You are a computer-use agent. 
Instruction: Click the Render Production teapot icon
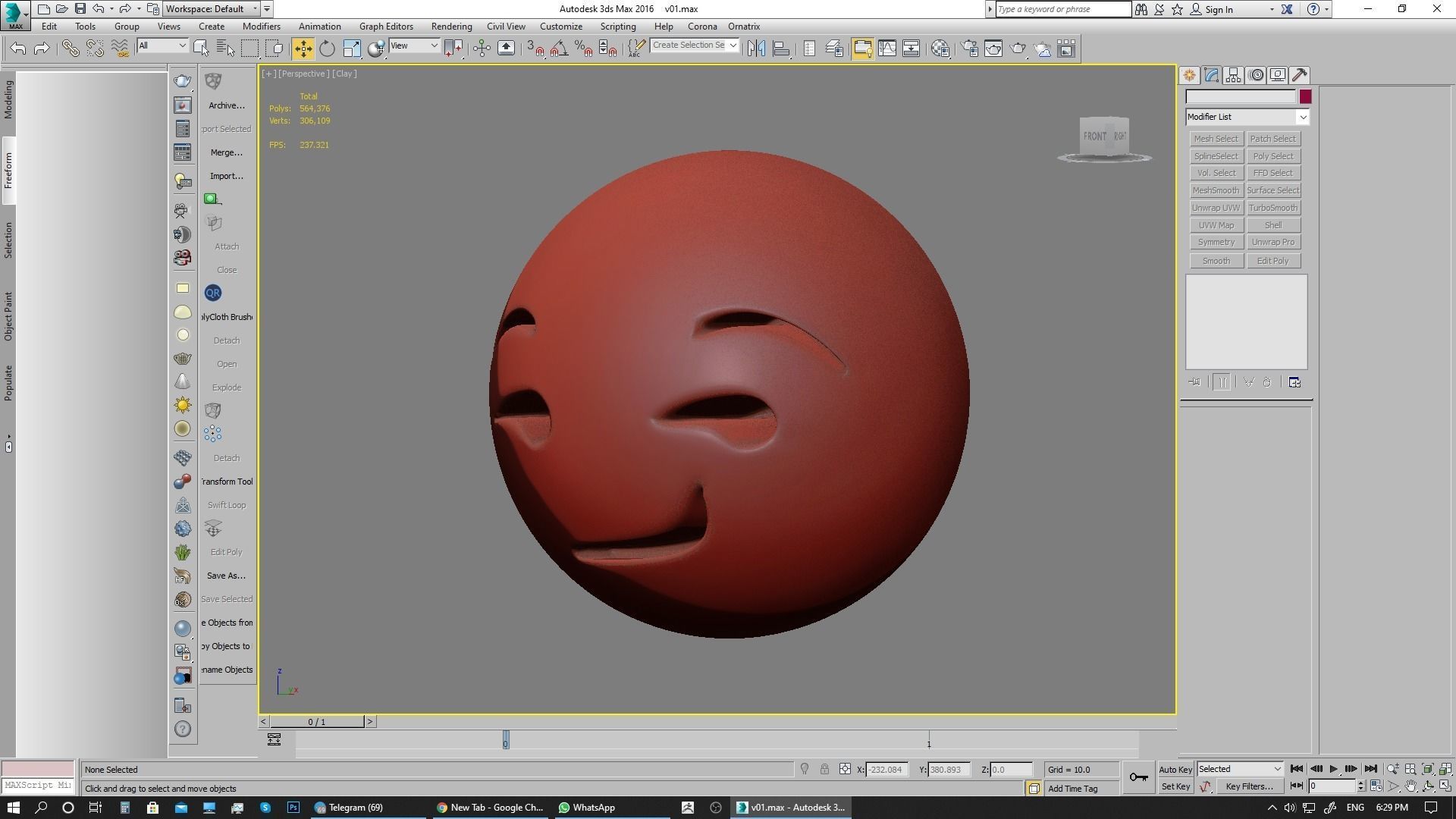tap(1018, 49)
